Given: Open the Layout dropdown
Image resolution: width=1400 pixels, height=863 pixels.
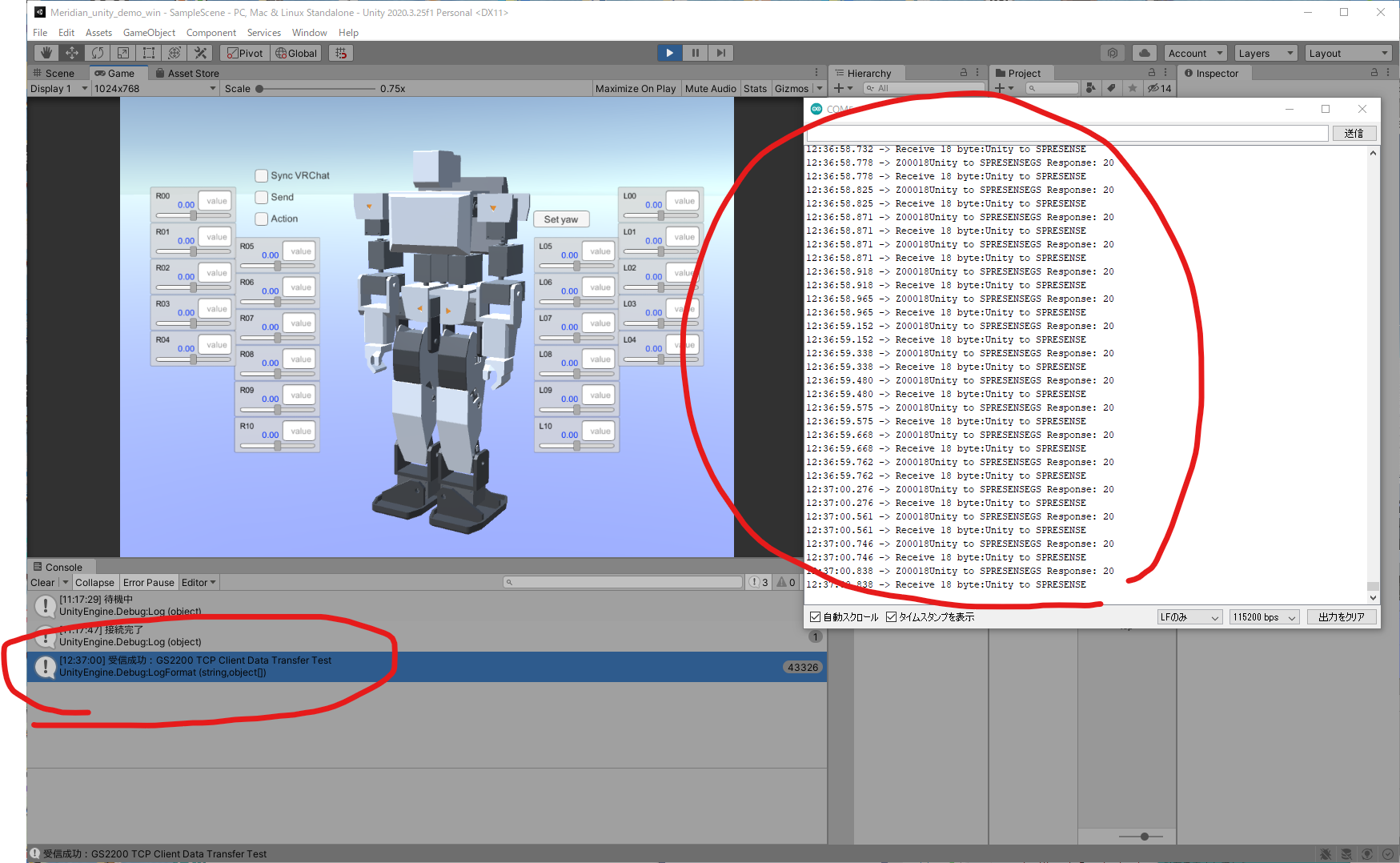Looking at the screenshot, I should [1349, 53].
